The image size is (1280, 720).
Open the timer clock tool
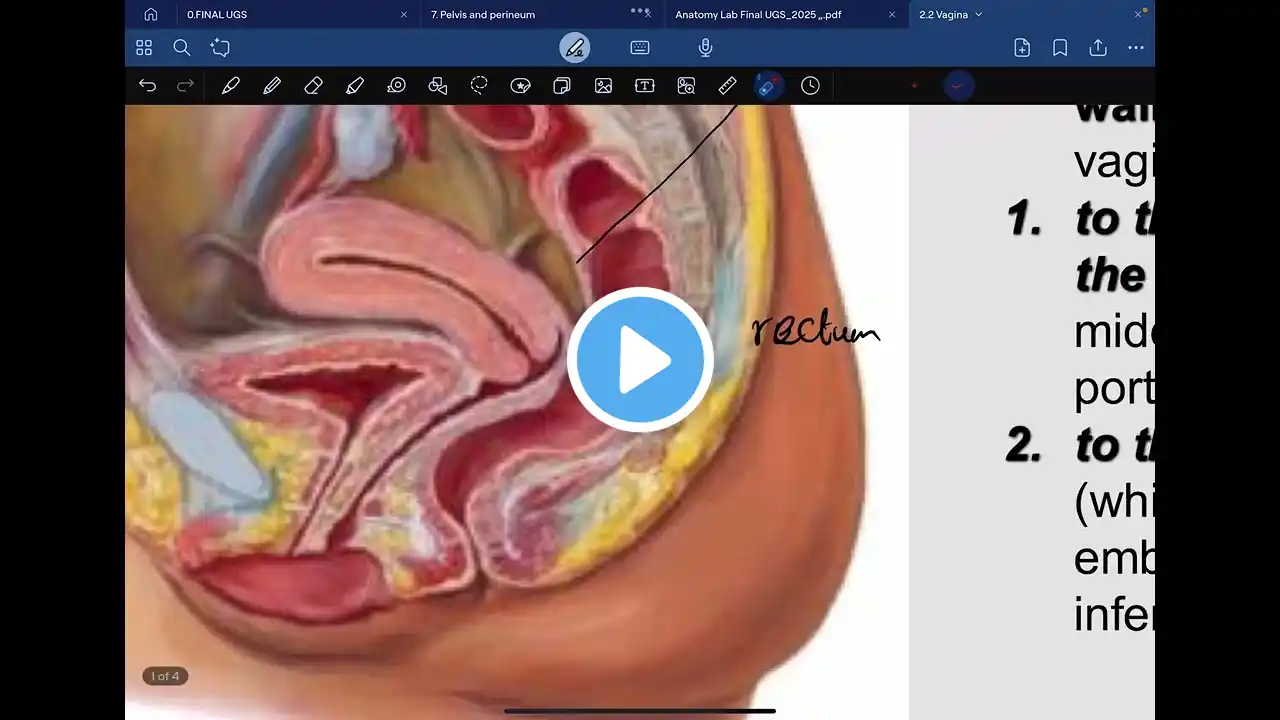coord(810,86)
